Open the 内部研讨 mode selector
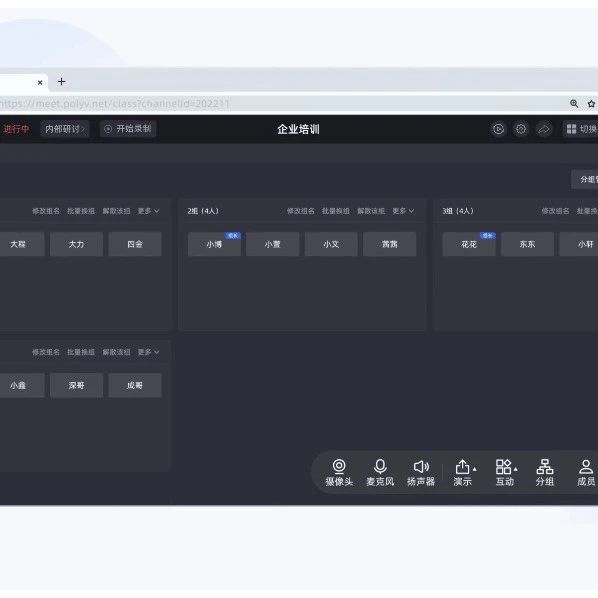This screenshot has width=598, height=598. click(x=65, y=129)
